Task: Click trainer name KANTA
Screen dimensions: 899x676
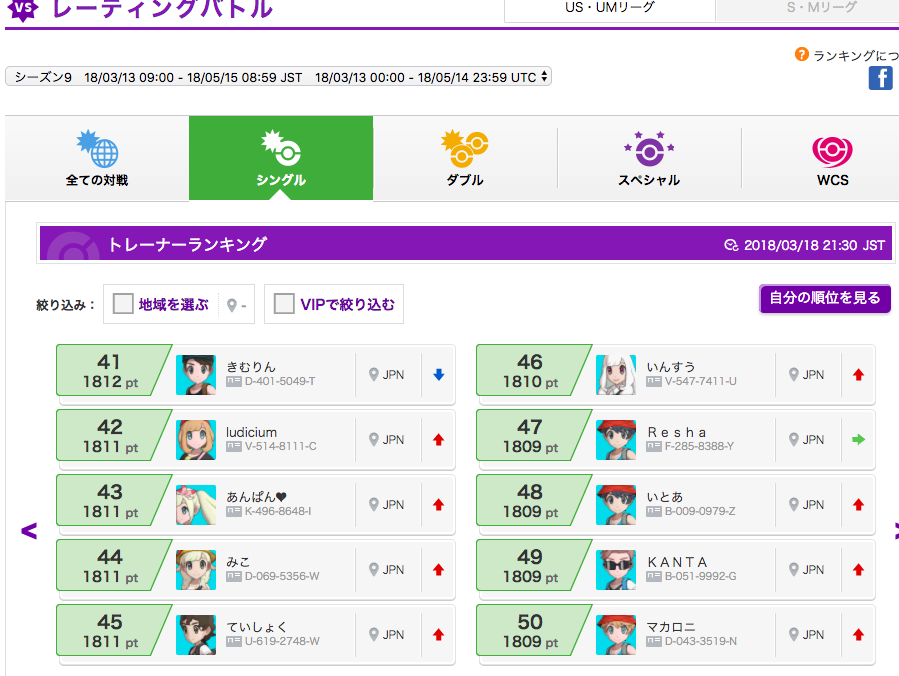Action: tap(677, 562)
